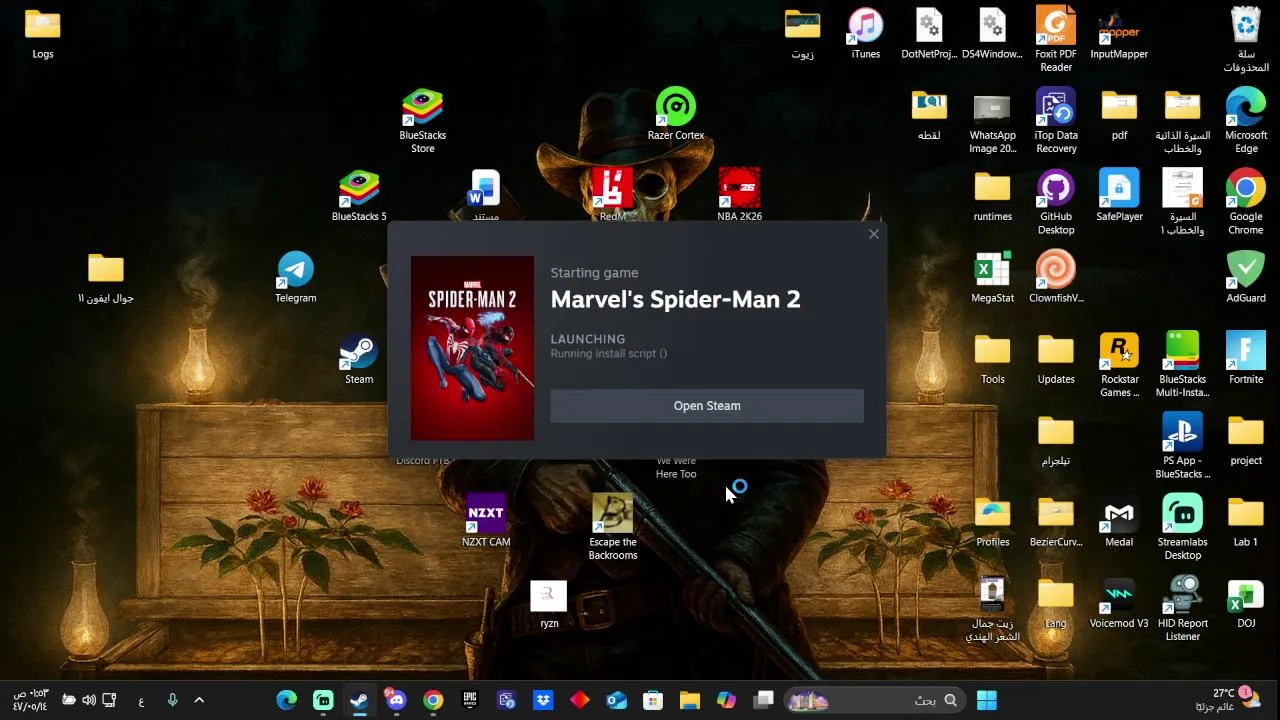Screen dimensions: 1280x720
Task: Open the Logs folder on desktop
Action: tap(43, 33)
